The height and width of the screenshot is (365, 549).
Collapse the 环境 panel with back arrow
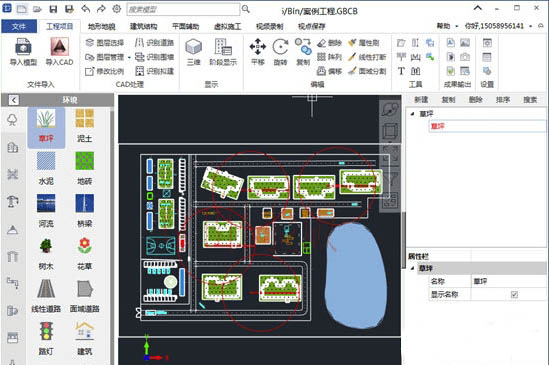point(13,100)
